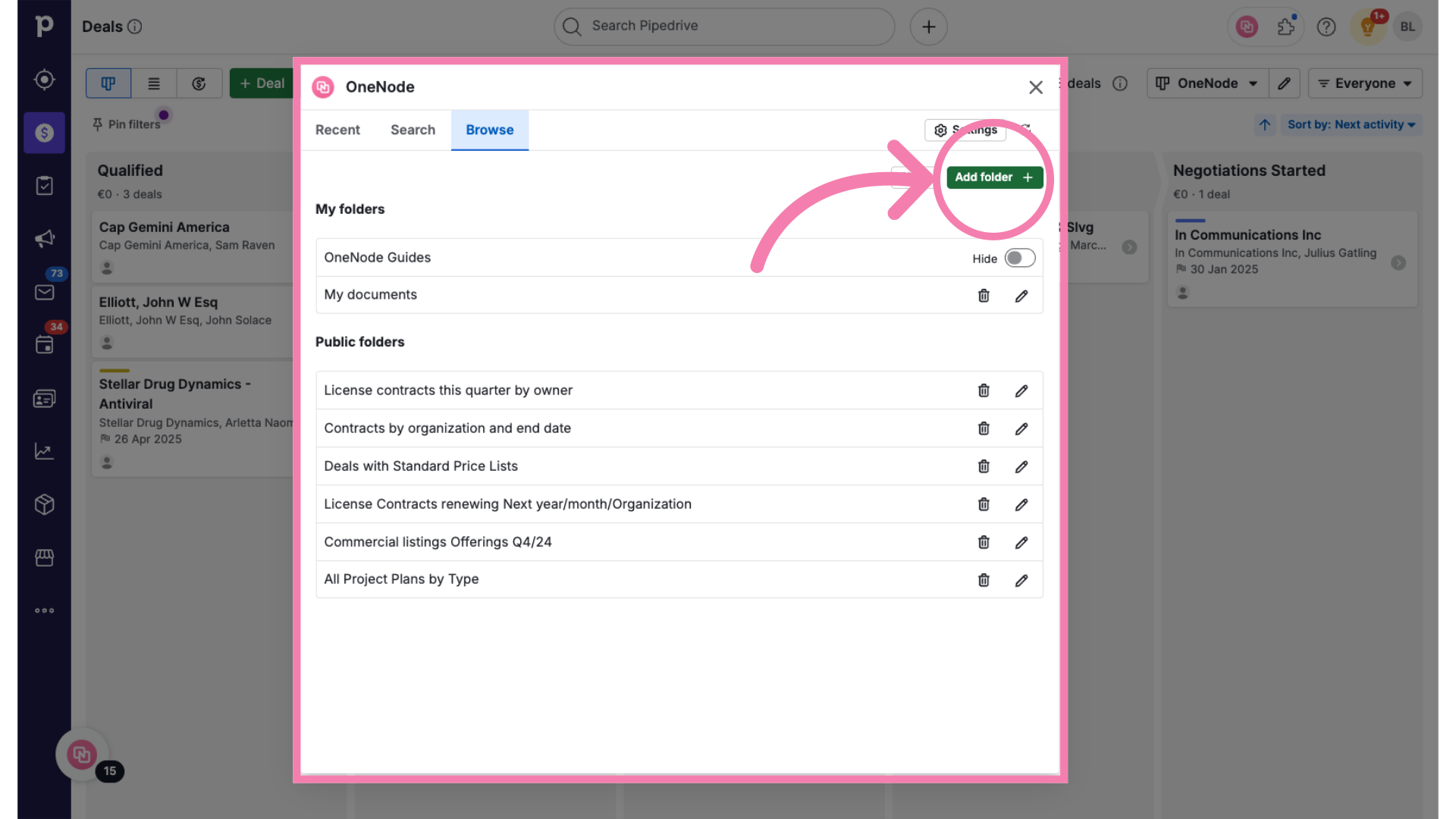Delete the My documents folder
The width and height of the screenshot is (1456, 819).
984,295
